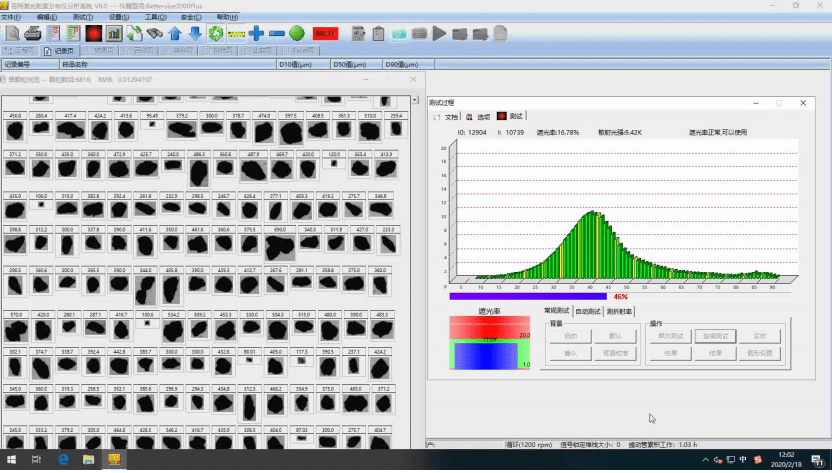Click the blue minus icon in the toolbar
The height and width of the screenshot is (473, 832).
[x=277, y=33]
